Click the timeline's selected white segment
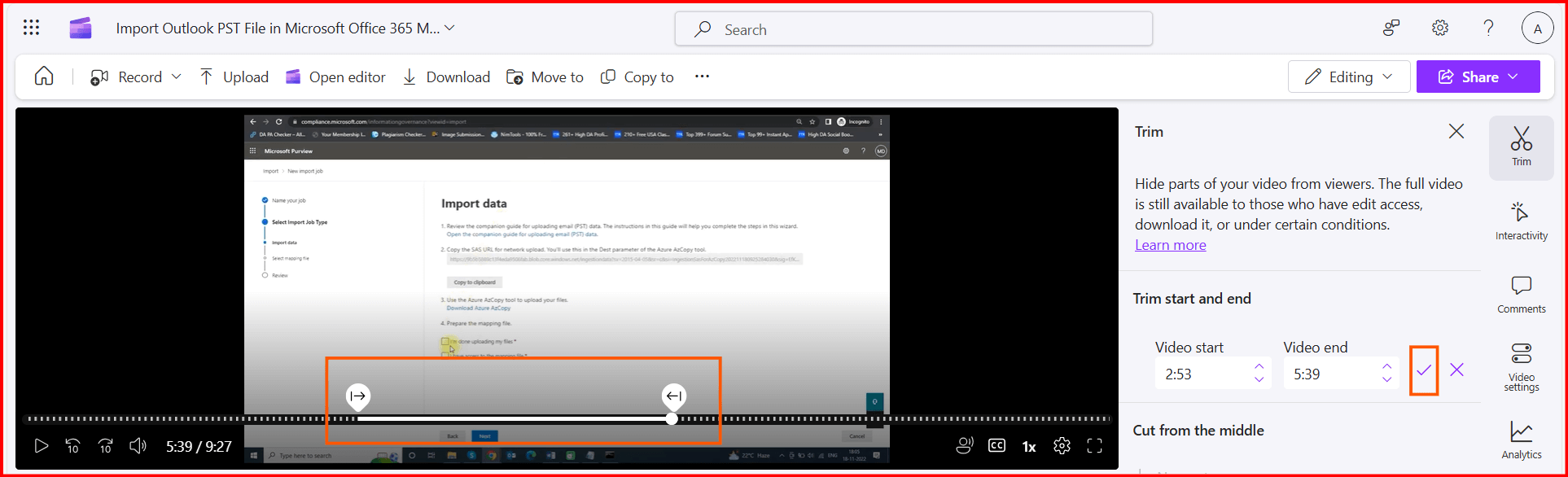This screenshot has width=1568, height=477. click(514, 419)
